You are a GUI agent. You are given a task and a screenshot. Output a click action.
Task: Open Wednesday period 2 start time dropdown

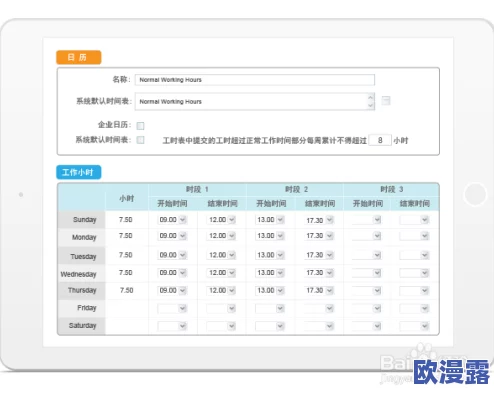pyautogui.click(x=270, y=273)
